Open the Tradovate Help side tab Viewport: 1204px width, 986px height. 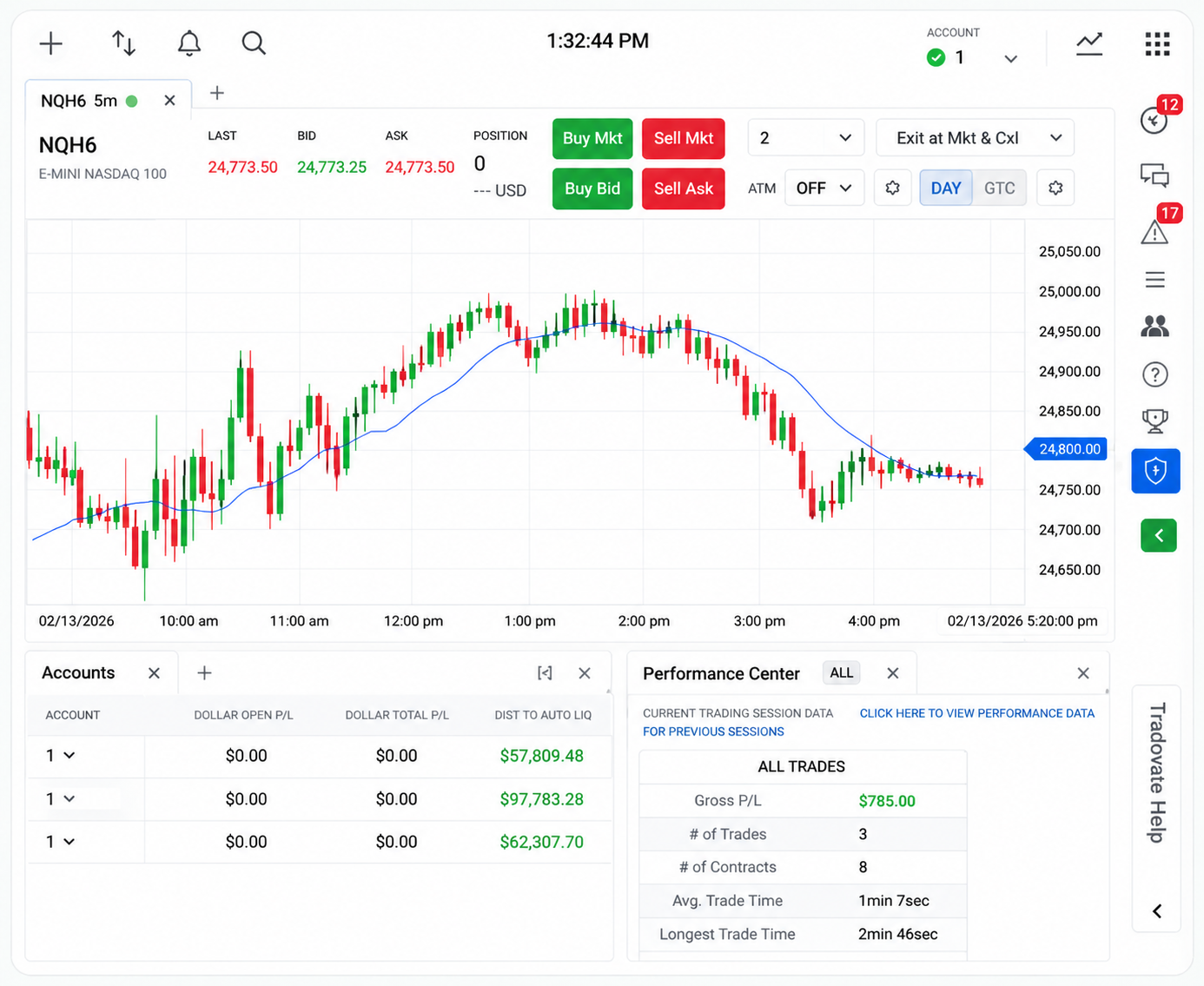tap(1156, 773)
